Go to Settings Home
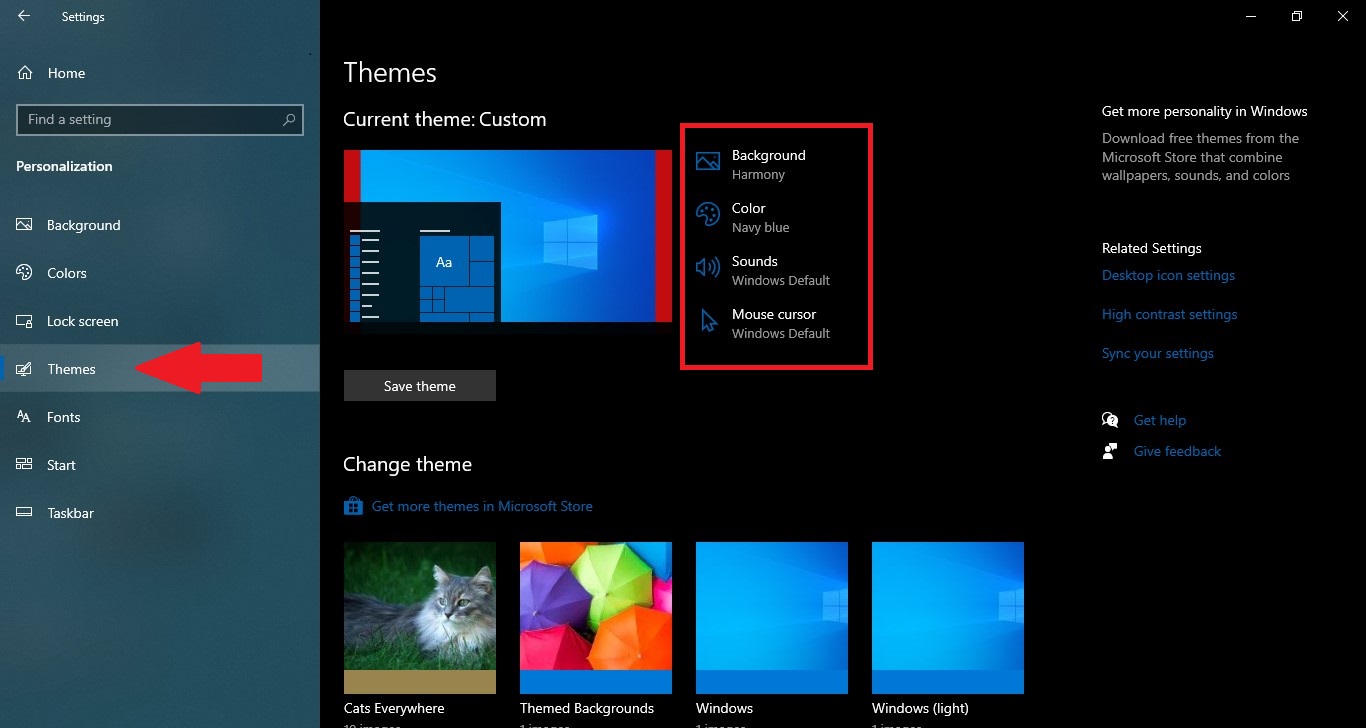 (160, 73)
